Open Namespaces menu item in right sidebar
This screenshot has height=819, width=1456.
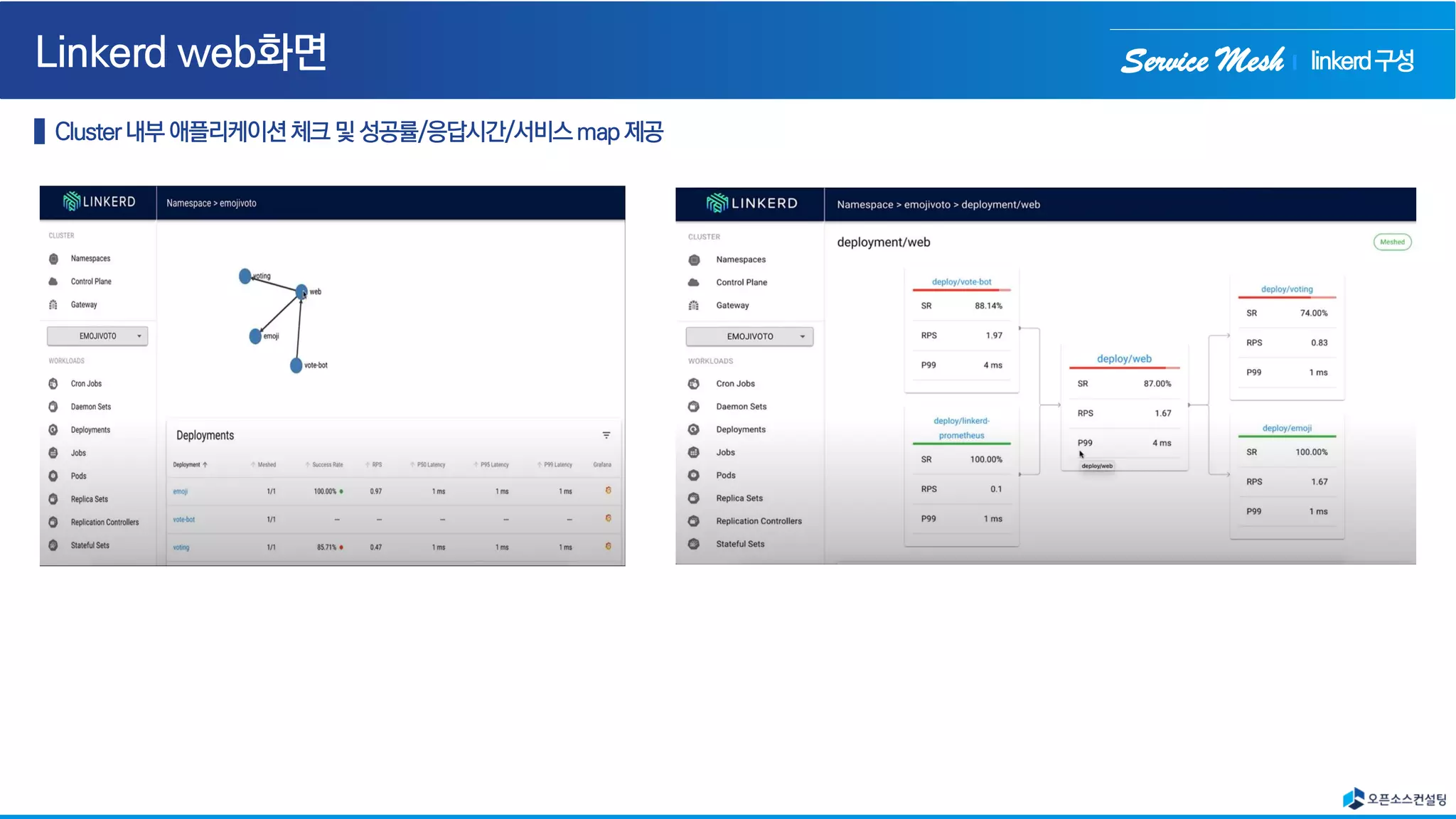pyautogui.click(x=741, y=260)
